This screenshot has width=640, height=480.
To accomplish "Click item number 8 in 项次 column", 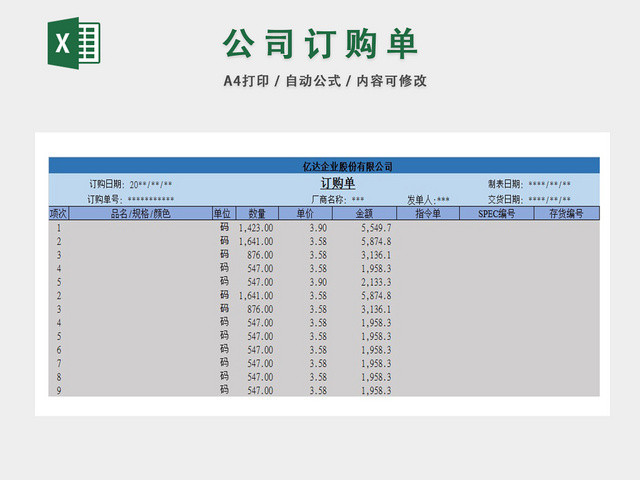I will point(59,377).
